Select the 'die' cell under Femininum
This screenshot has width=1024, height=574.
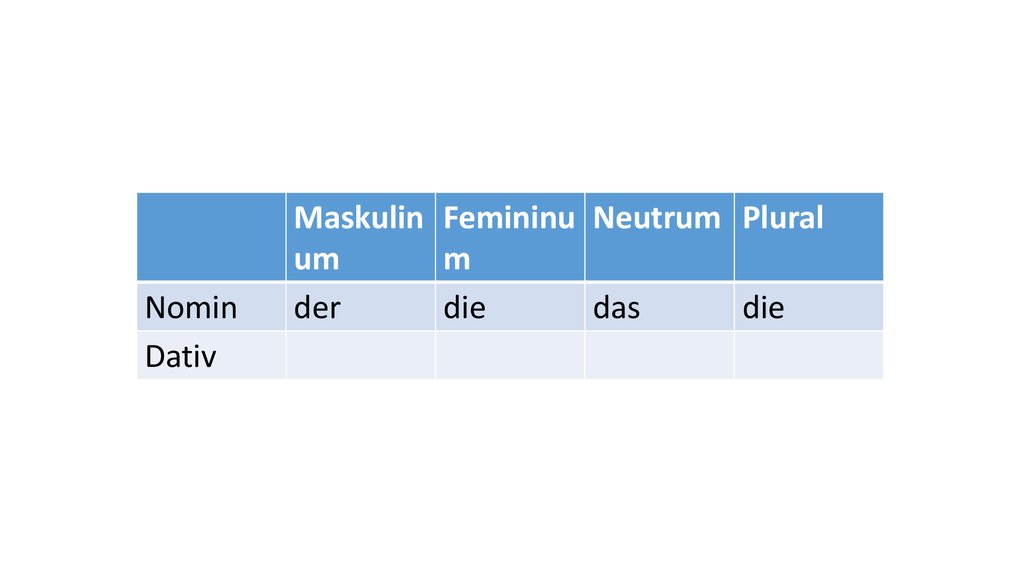(509, 307)
